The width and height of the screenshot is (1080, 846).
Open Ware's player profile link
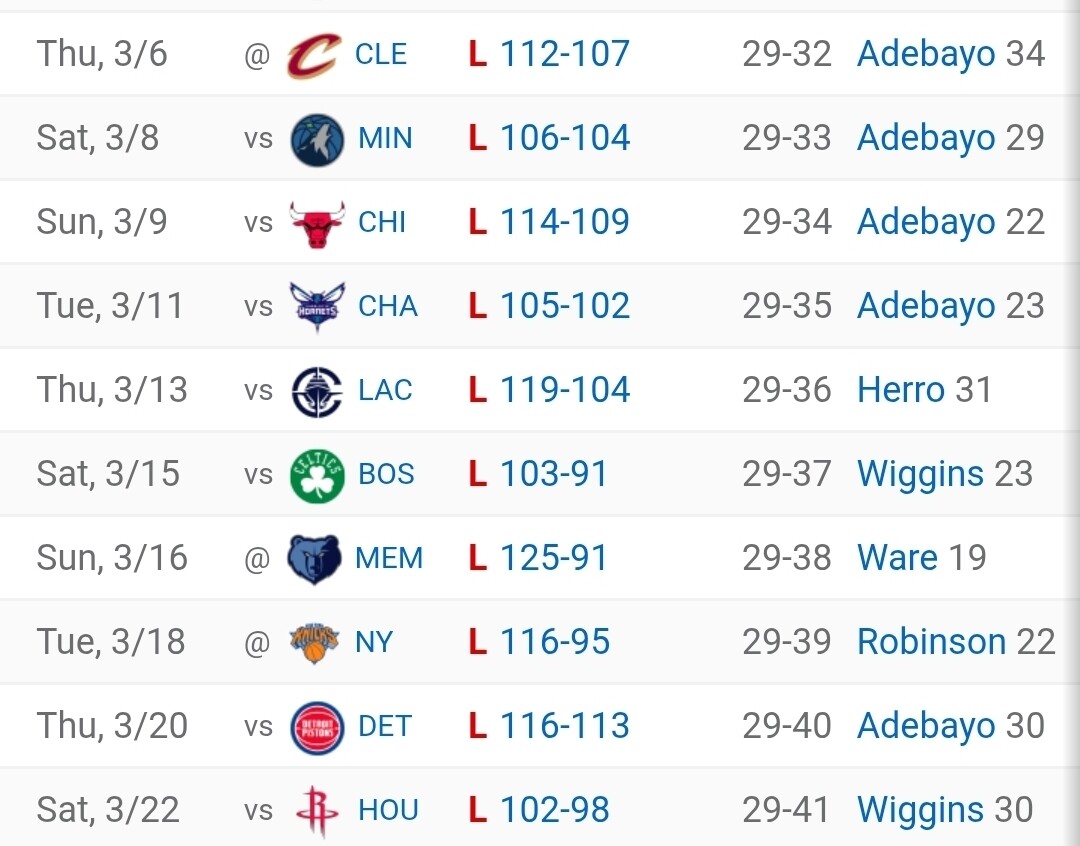[x=897, y=558]
